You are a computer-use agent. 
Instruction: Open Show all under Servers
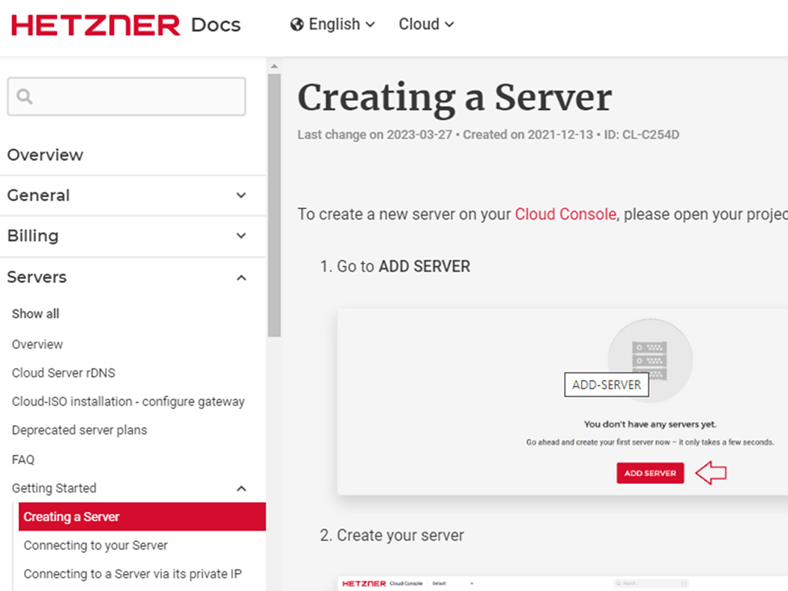coord(36,314)
